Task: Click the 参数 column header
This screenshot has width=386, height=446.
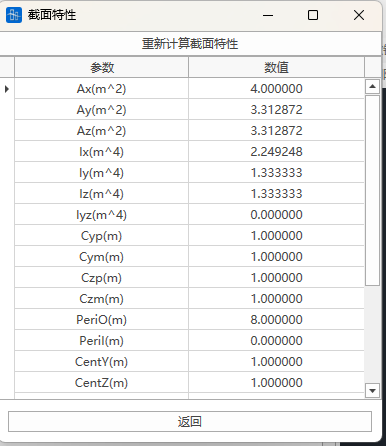Action: point(102,68)
